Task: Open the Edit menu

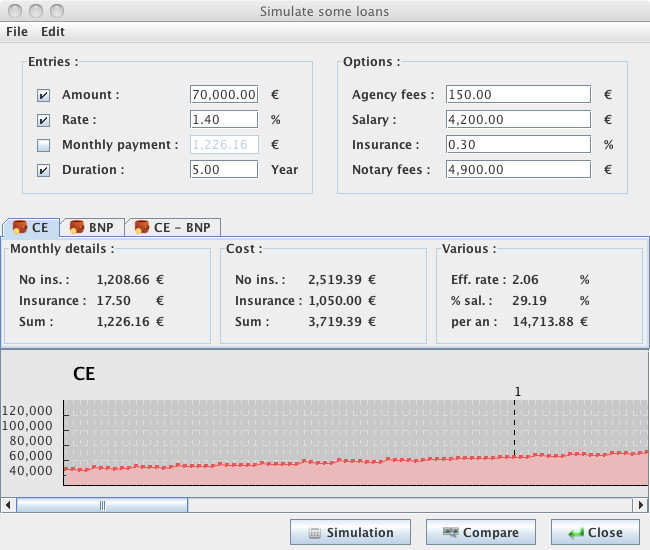Action: 53,31
